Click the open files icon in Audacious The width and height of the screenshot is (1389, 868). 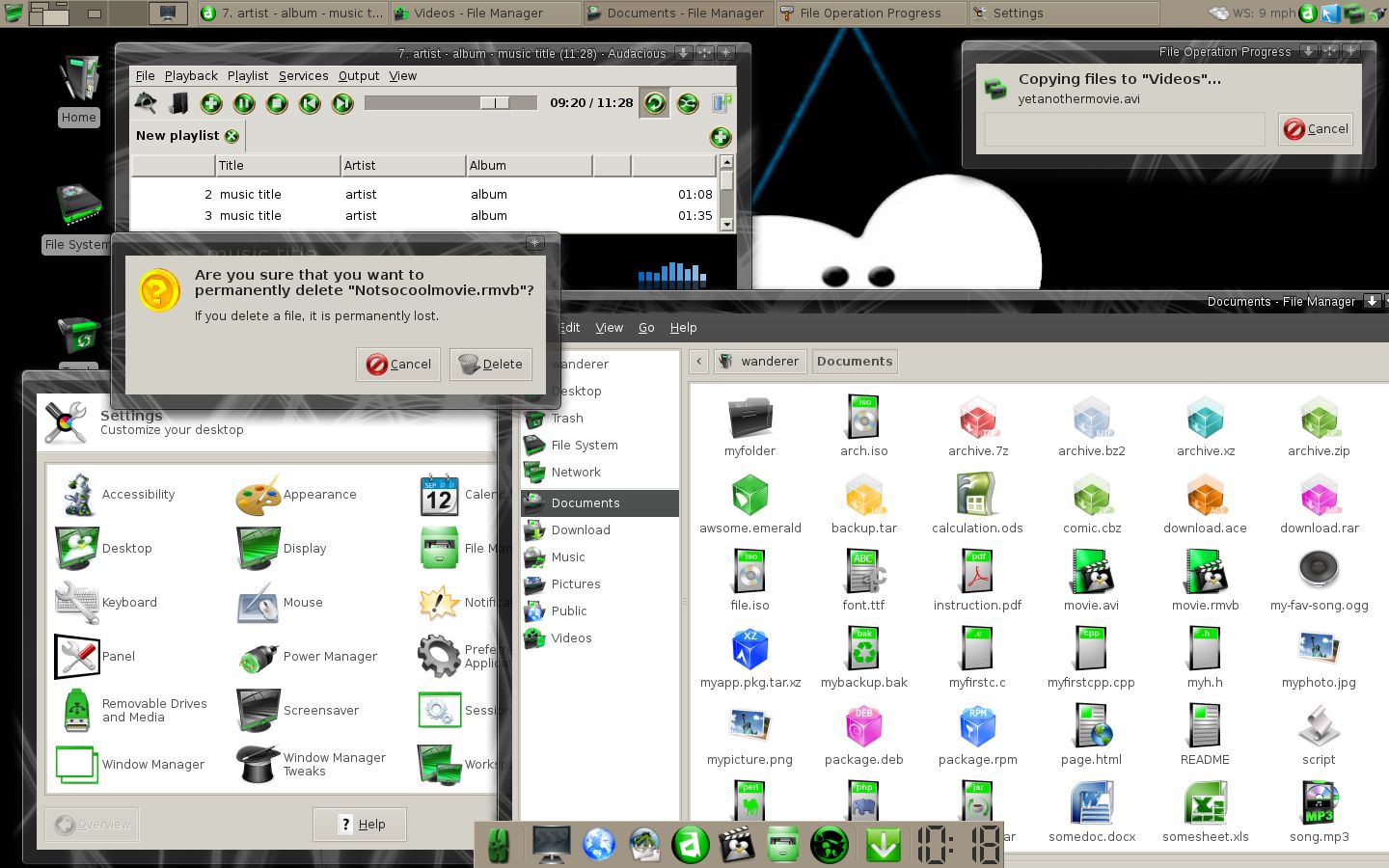(x=178, y=103)
